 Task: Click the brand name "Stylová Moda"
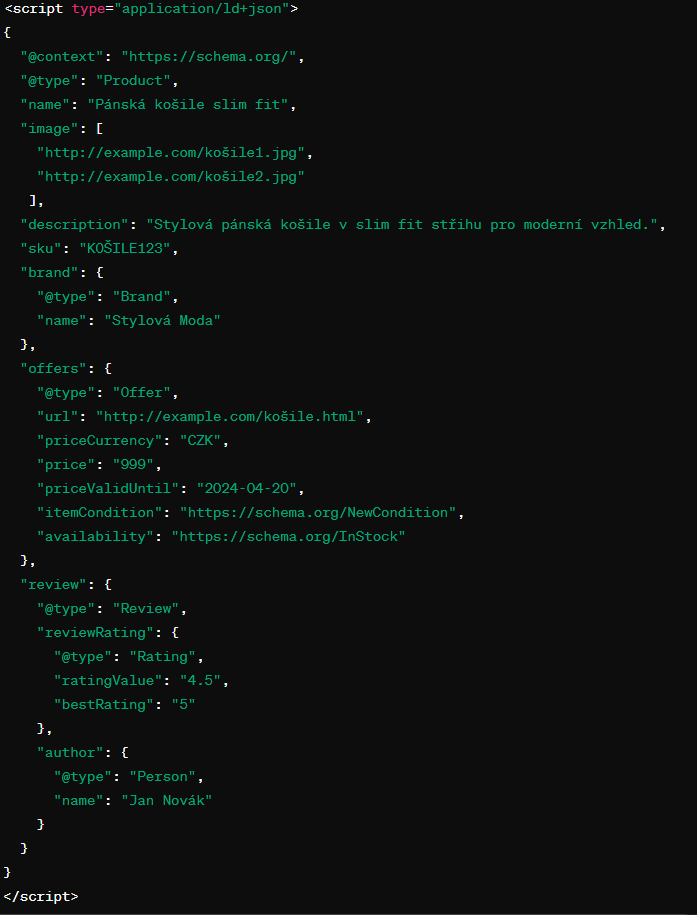click(x=162, y=320)
